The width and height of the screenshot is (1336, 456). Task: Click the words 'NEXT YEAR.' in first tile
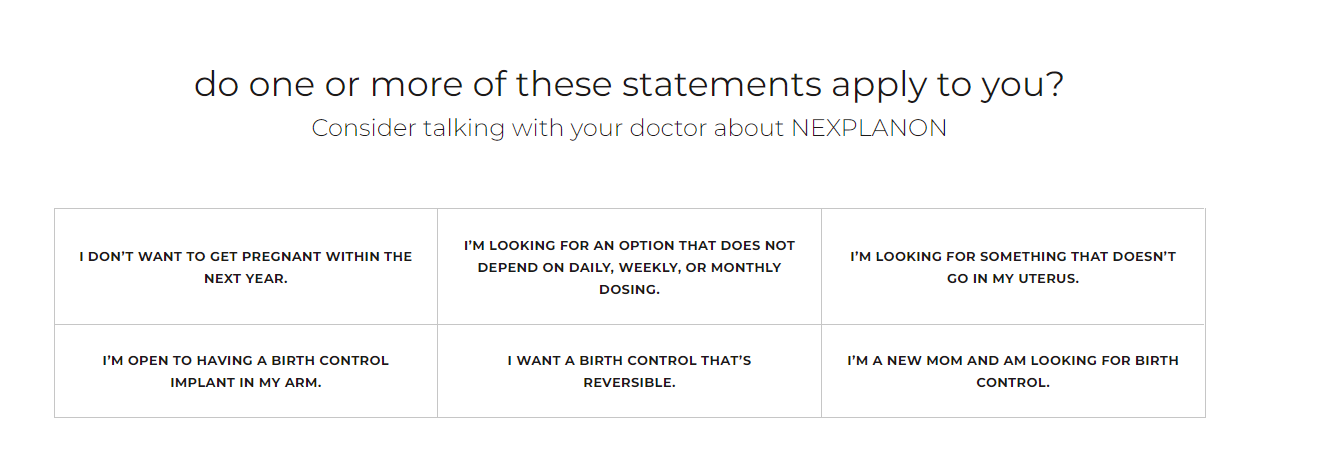(246, 279)
